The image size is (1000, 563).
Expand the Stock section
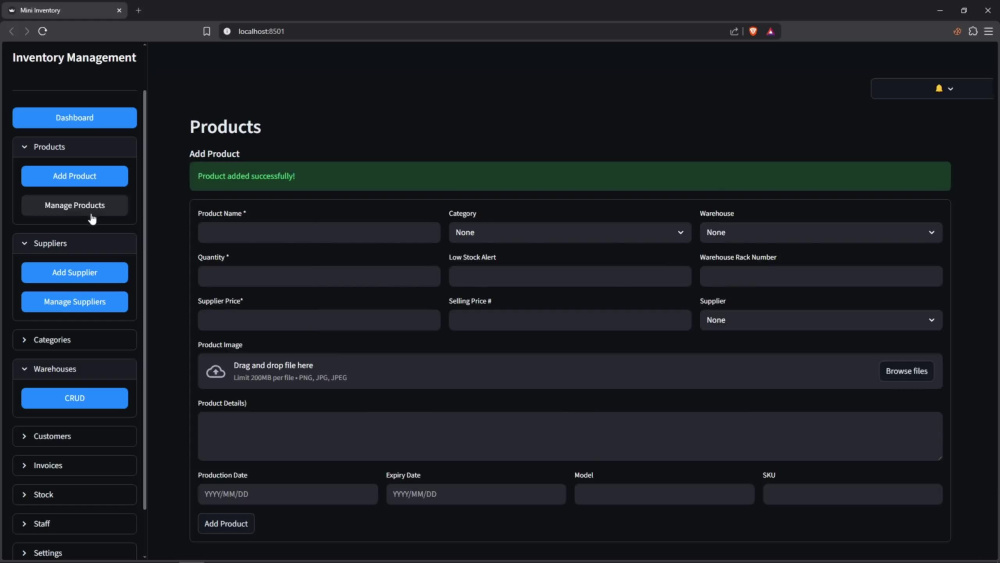pos(75,495)
